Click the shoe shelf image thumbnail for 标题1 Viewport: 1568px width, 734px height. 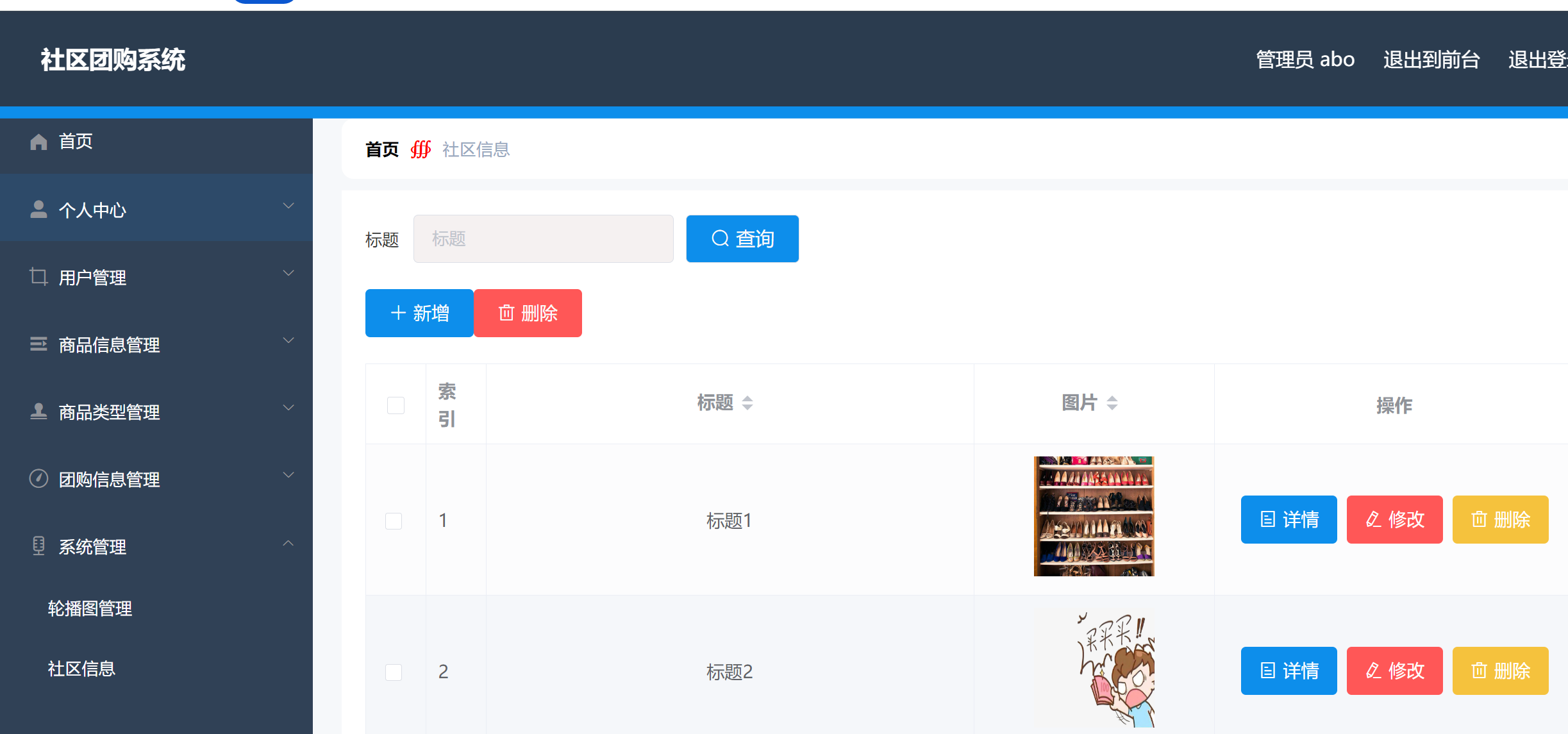1094,517
